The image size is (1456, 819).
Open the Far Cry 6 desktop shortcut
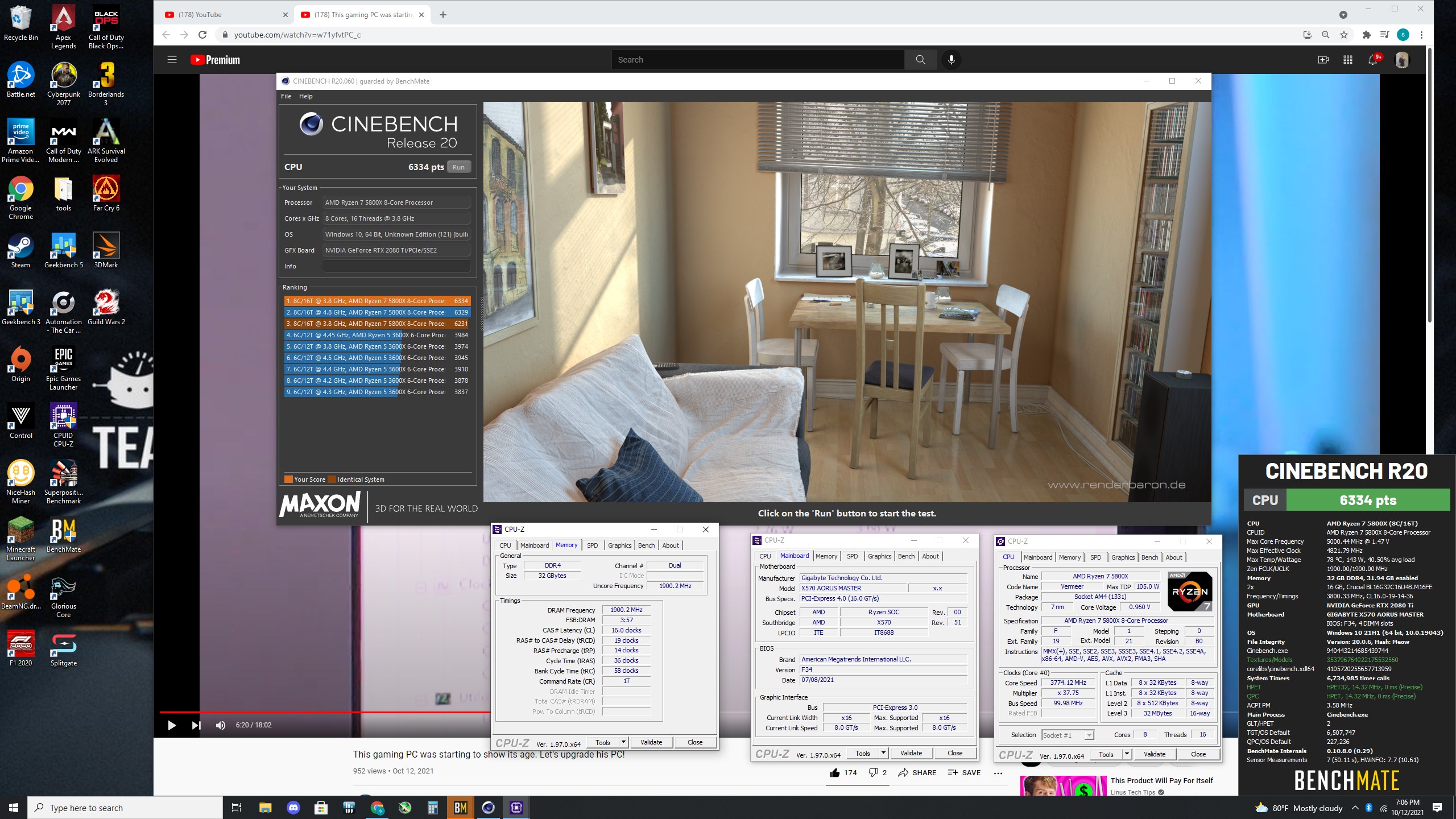tap(106, 193)
